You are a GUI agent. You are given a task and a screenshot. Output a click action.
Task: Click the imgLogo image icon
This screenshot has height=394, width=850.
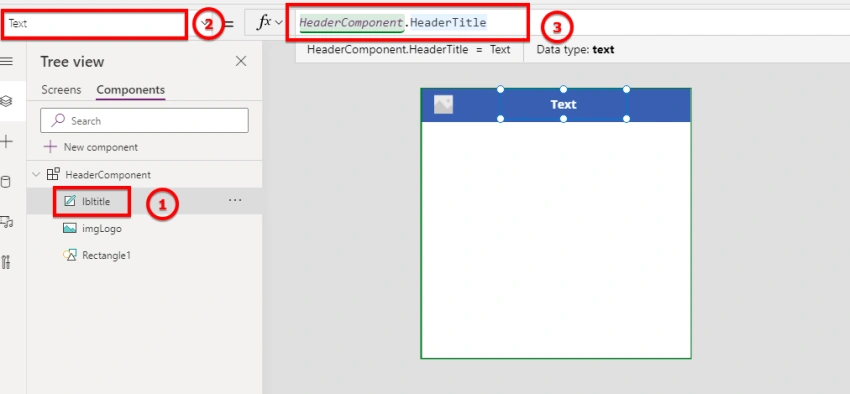[x=69, y=229]
